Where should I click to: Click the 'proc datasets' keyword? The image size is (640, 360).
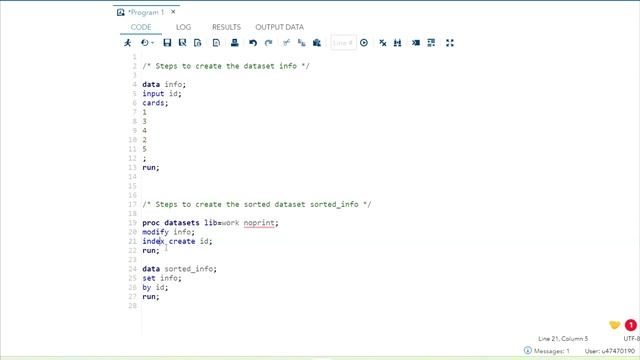171,223
